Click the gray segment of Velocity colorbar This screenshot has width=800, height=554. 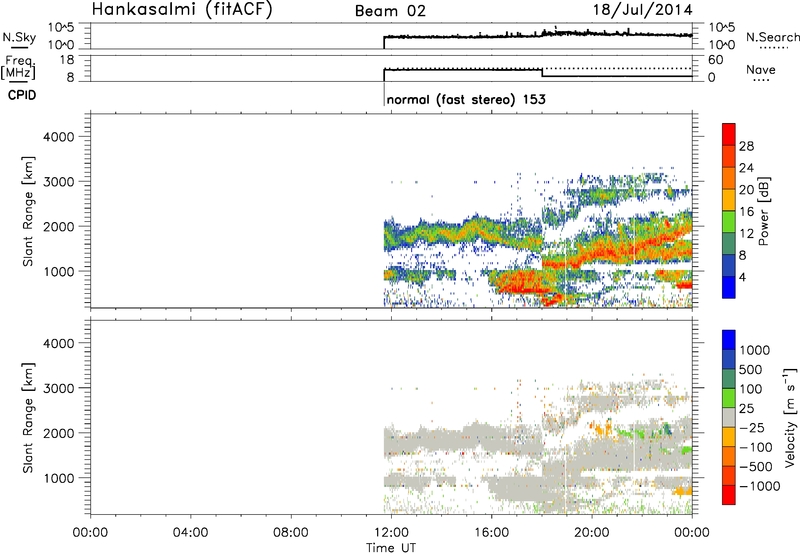[x=729, y=418]
